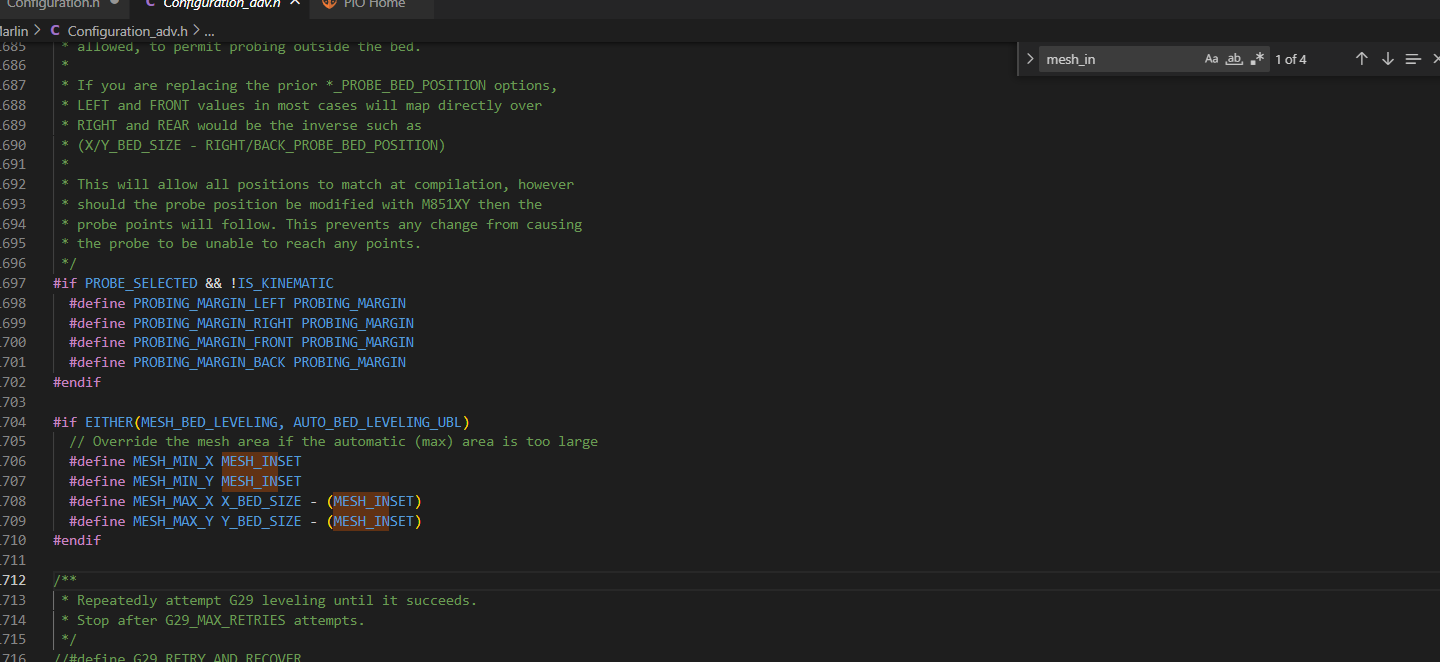Click the C file icon in the breadcrumb

[x=55, y=31]
